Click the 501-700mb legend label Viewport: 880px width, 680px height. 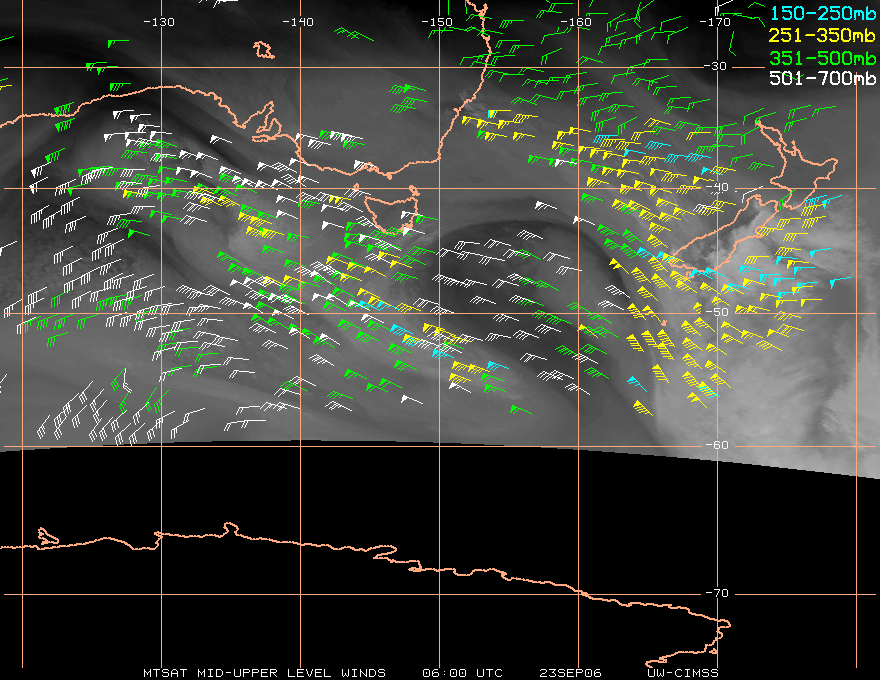[x=822, y=78]
